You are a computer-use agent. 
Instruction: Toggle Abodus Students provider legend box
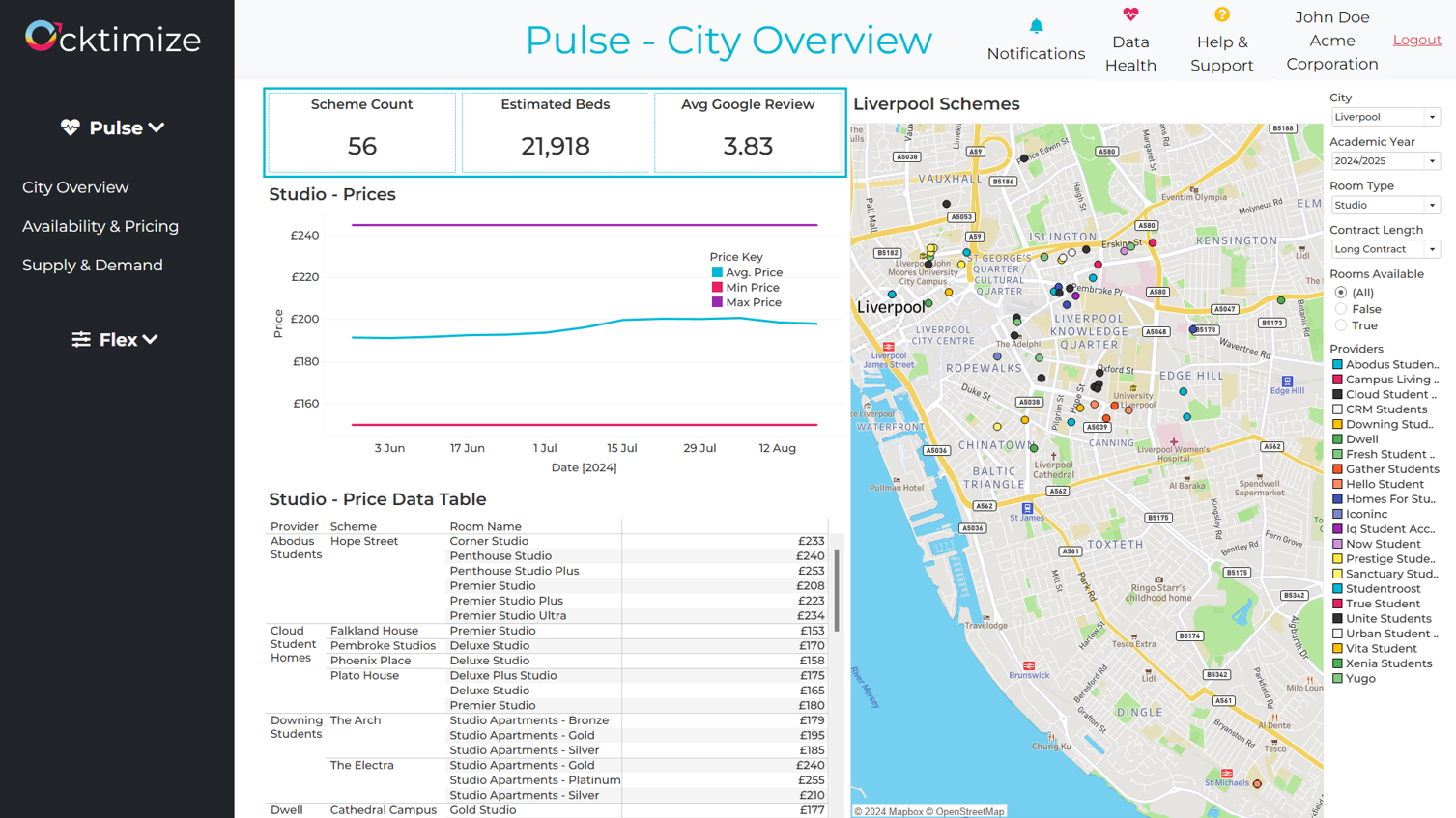pos(1337,365)
